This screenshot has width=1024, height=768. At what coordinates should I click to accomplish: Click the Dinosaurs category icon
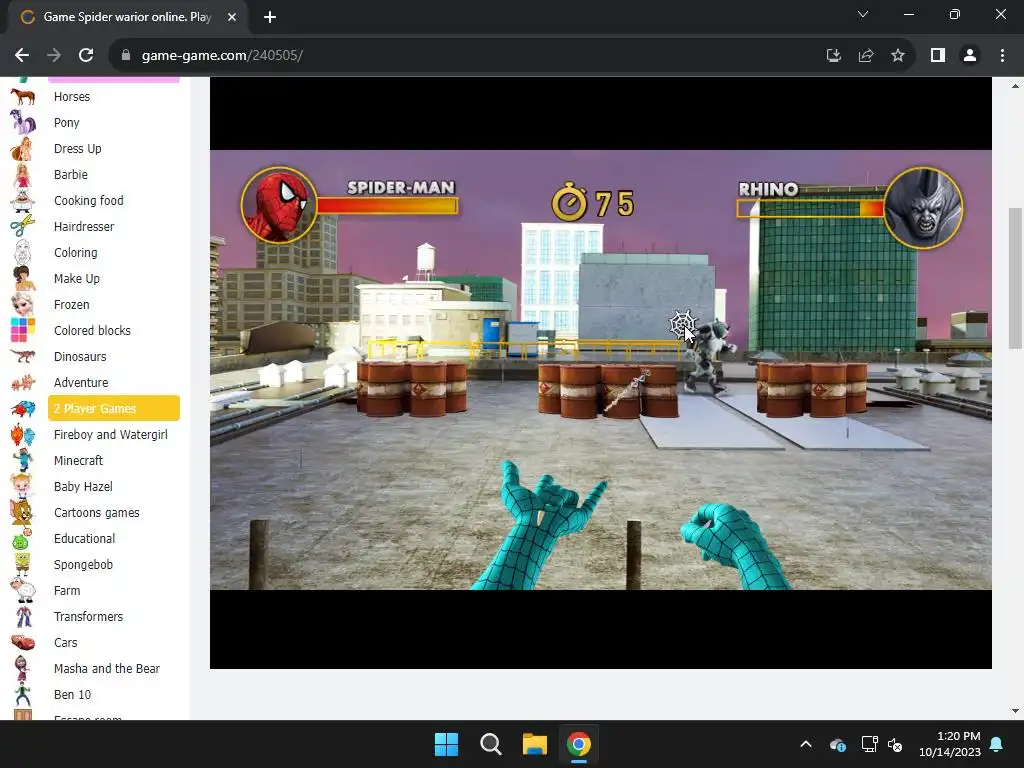(22, 357)
